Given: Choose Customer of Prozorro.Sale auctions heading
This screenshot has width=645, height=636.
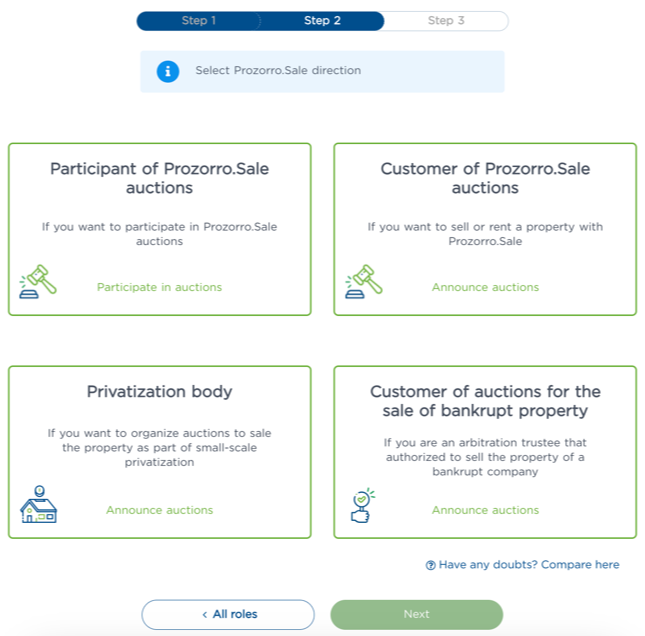Looking at the screenshot, I should (485, 178).
